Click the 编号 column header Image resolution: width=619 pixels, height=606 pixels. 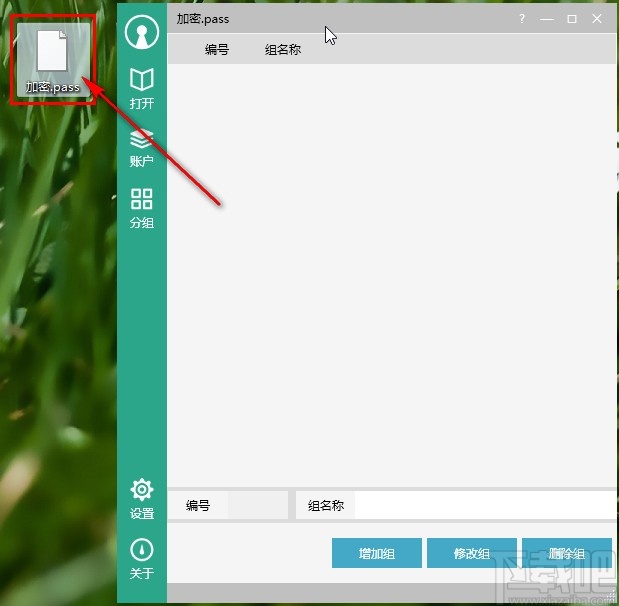click(x=217, y=50)
